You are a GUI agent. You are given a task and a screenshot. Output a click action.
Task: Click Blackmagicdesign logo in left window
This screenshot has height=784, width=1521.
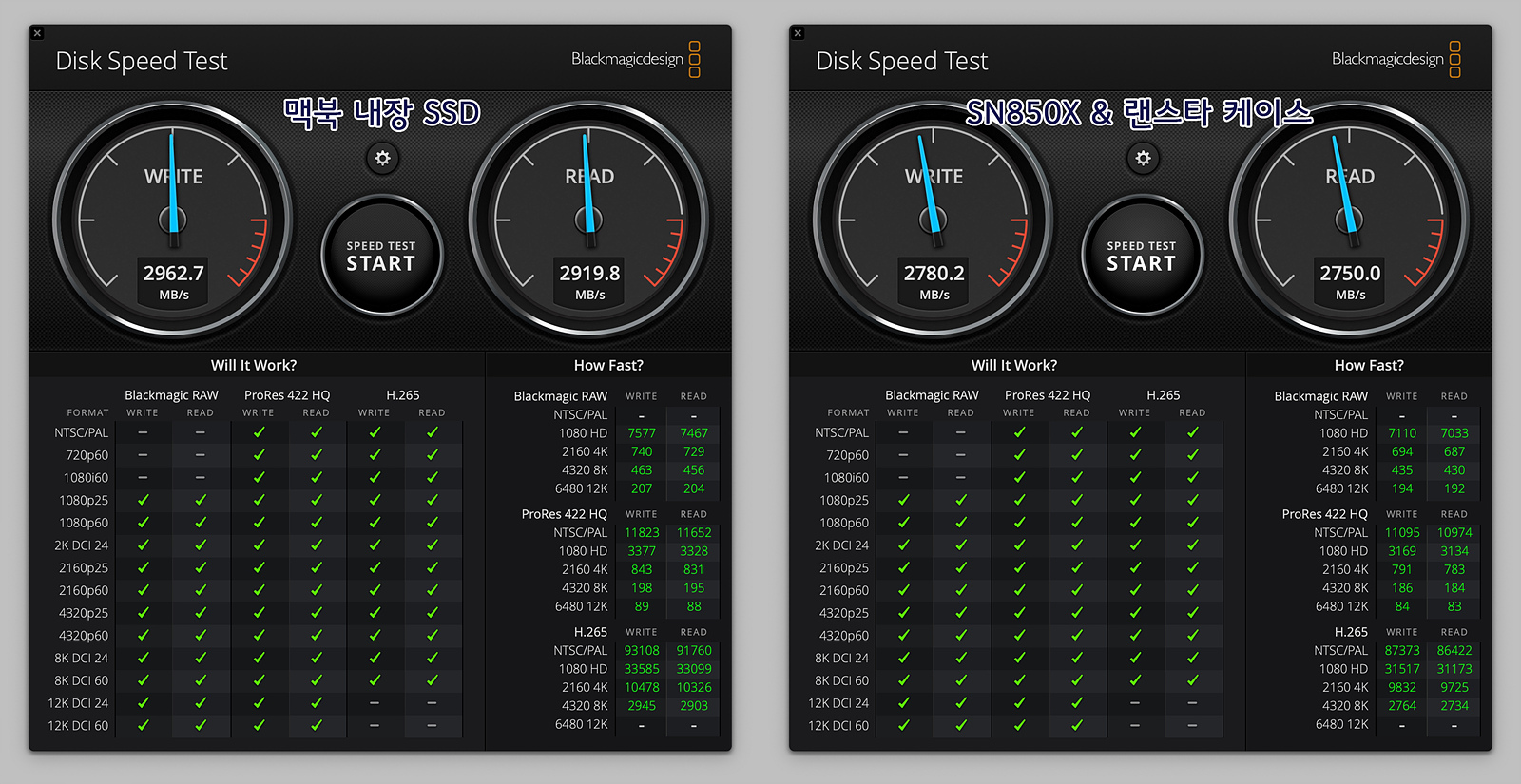click(x=636, y=59)
